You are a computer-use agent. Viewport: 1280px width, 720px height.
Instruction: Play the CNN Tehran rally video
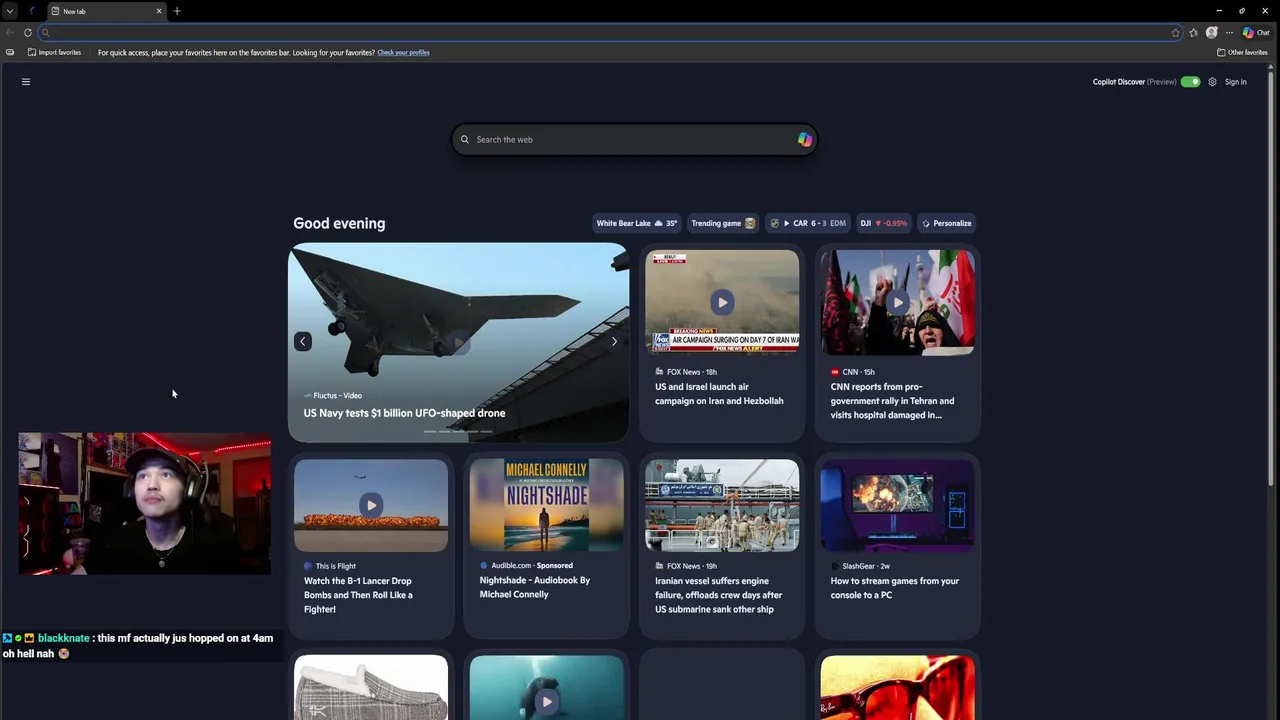coord(897,302)
